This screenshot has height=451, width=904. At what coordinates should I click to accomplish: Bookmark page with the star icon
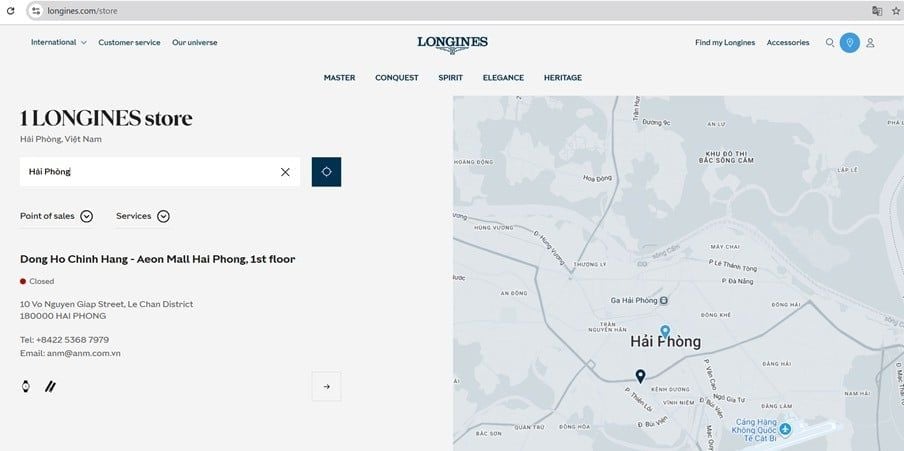click(895, 11)
